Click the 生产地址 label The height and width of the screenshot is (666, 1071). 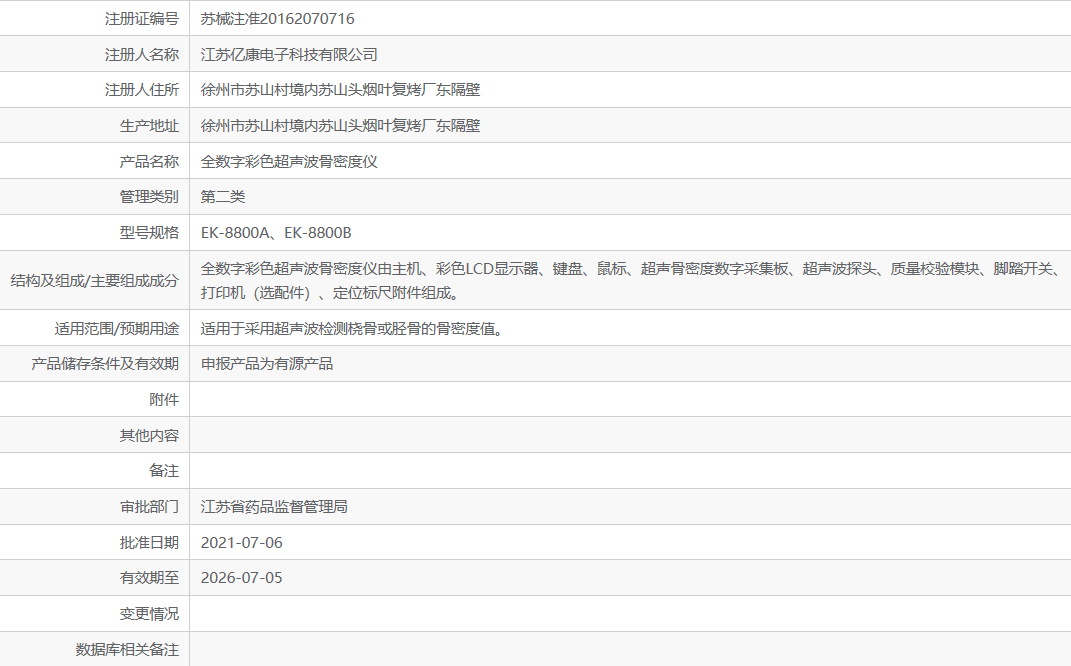(x=149, y=126)
